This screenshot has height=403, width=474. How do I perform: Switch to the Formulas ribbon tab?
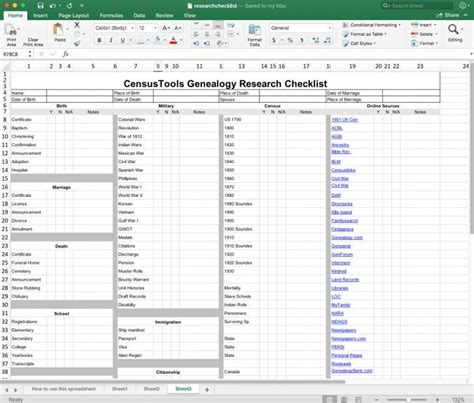pos(111,15)
